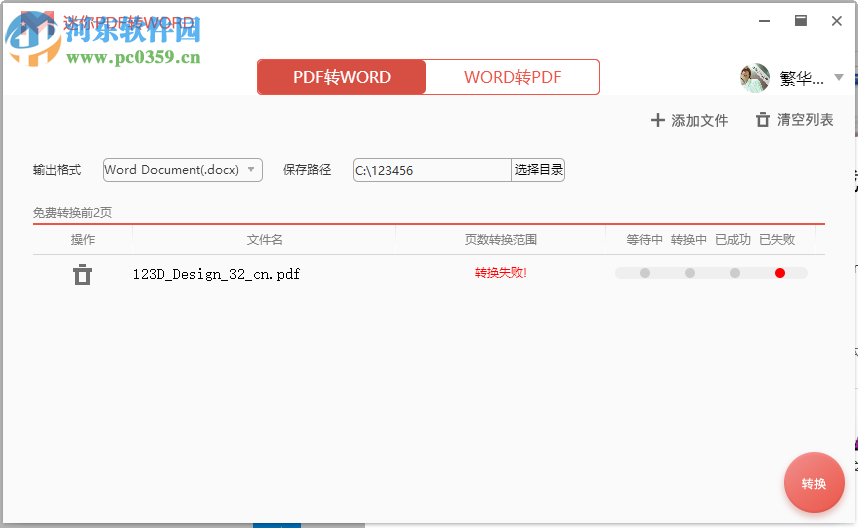Screen dimensions: 858x528
Task: Delete the 123D_Design_32_cn.pdf row with trash icon
Action: click(x=82, y=274)
